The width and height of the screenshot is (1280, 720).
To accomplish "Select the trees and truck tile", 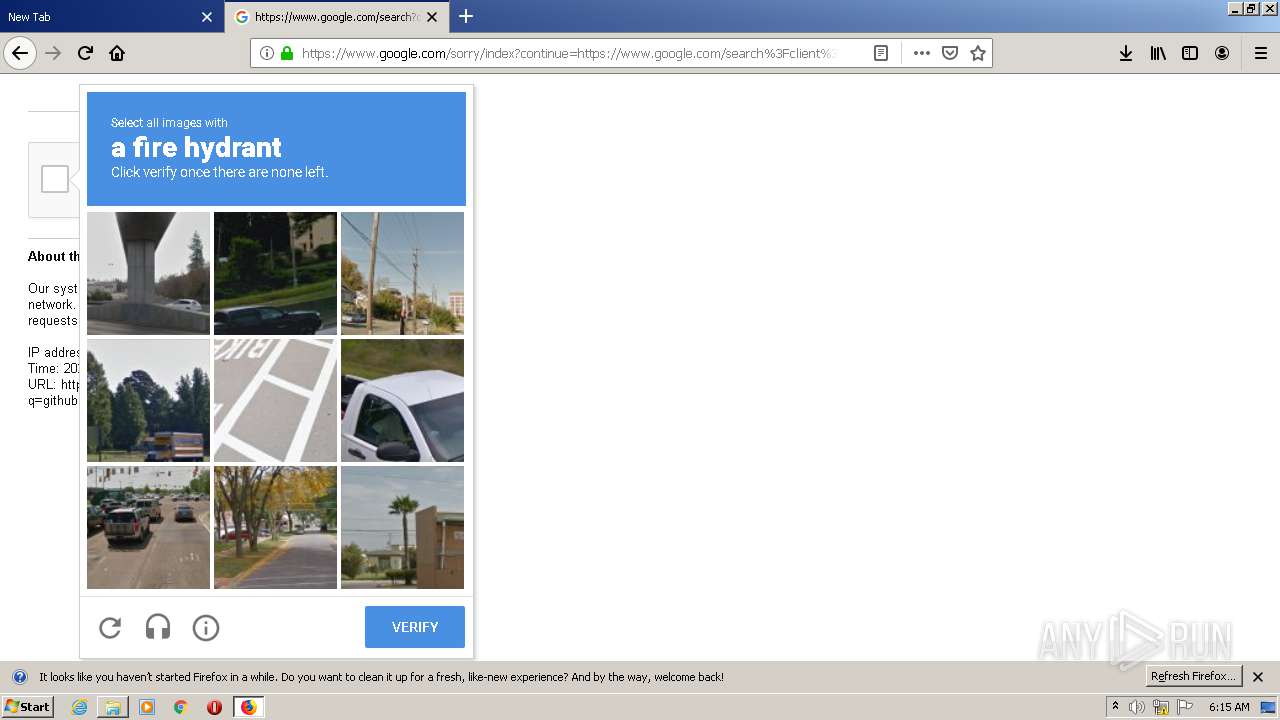I will point(148,400).
